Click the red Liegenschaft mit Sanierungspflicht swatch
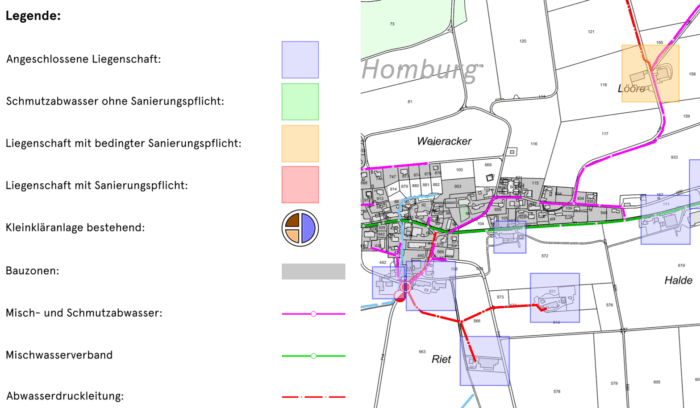Screen dimensions: 700x408 tap(300, 185)
